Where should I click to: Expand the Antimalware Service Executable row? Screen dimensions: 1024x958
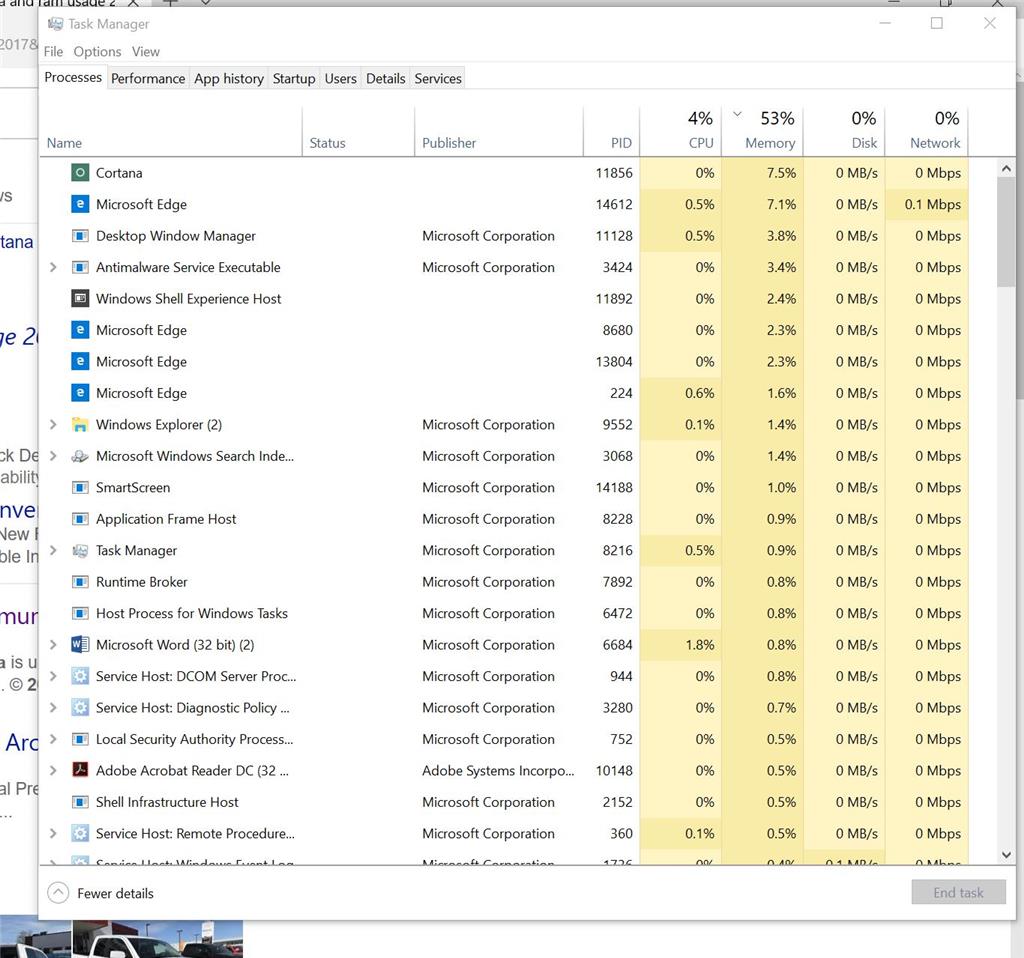[x=53, y=267]
